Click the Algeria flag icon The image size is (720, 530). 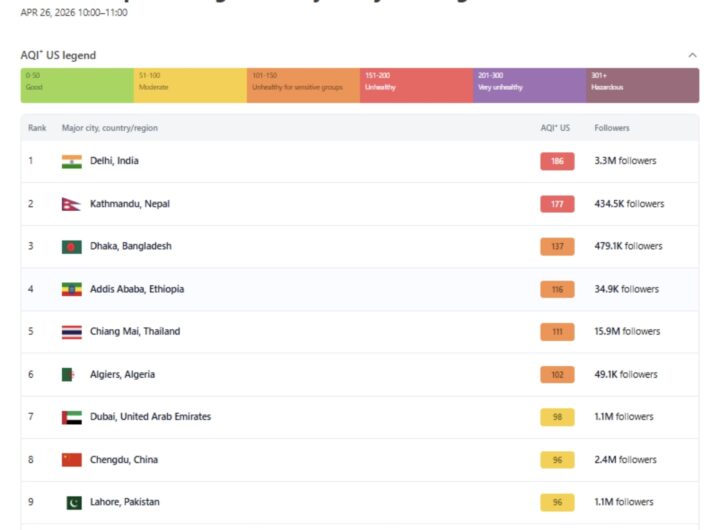click(x=69, y=374)
